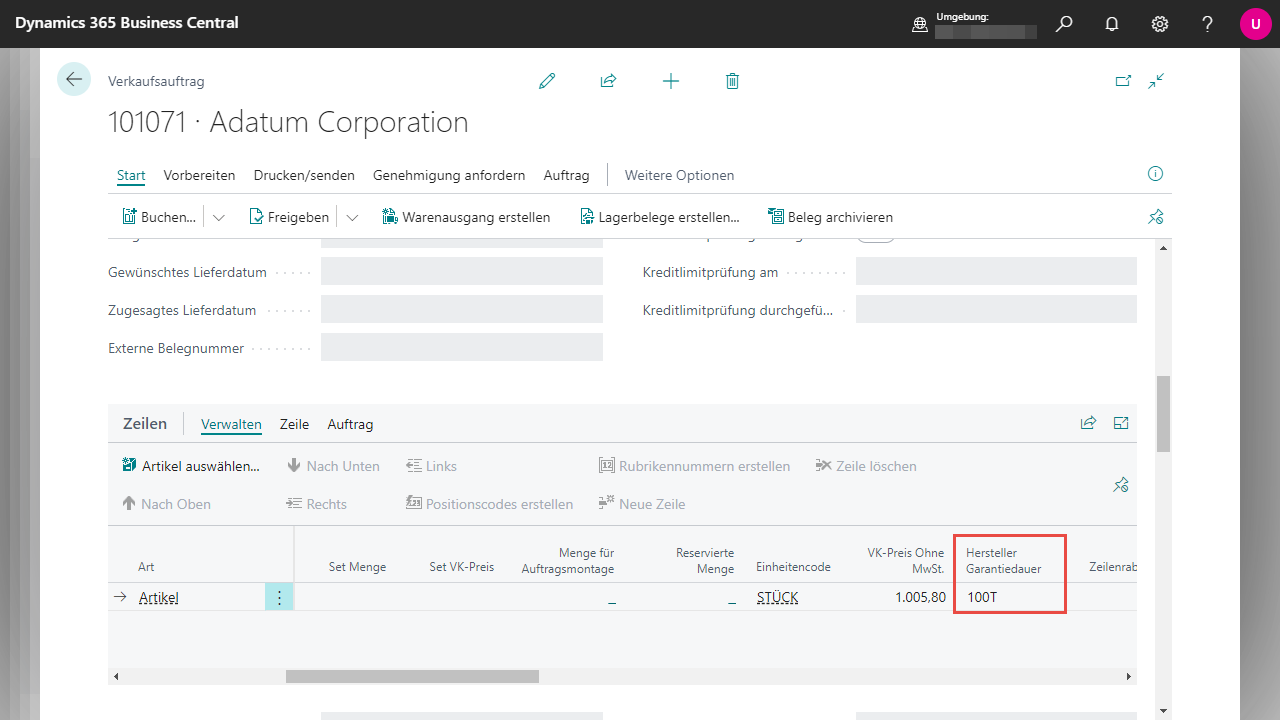Click the pencil edit icon

click(547, 81)
